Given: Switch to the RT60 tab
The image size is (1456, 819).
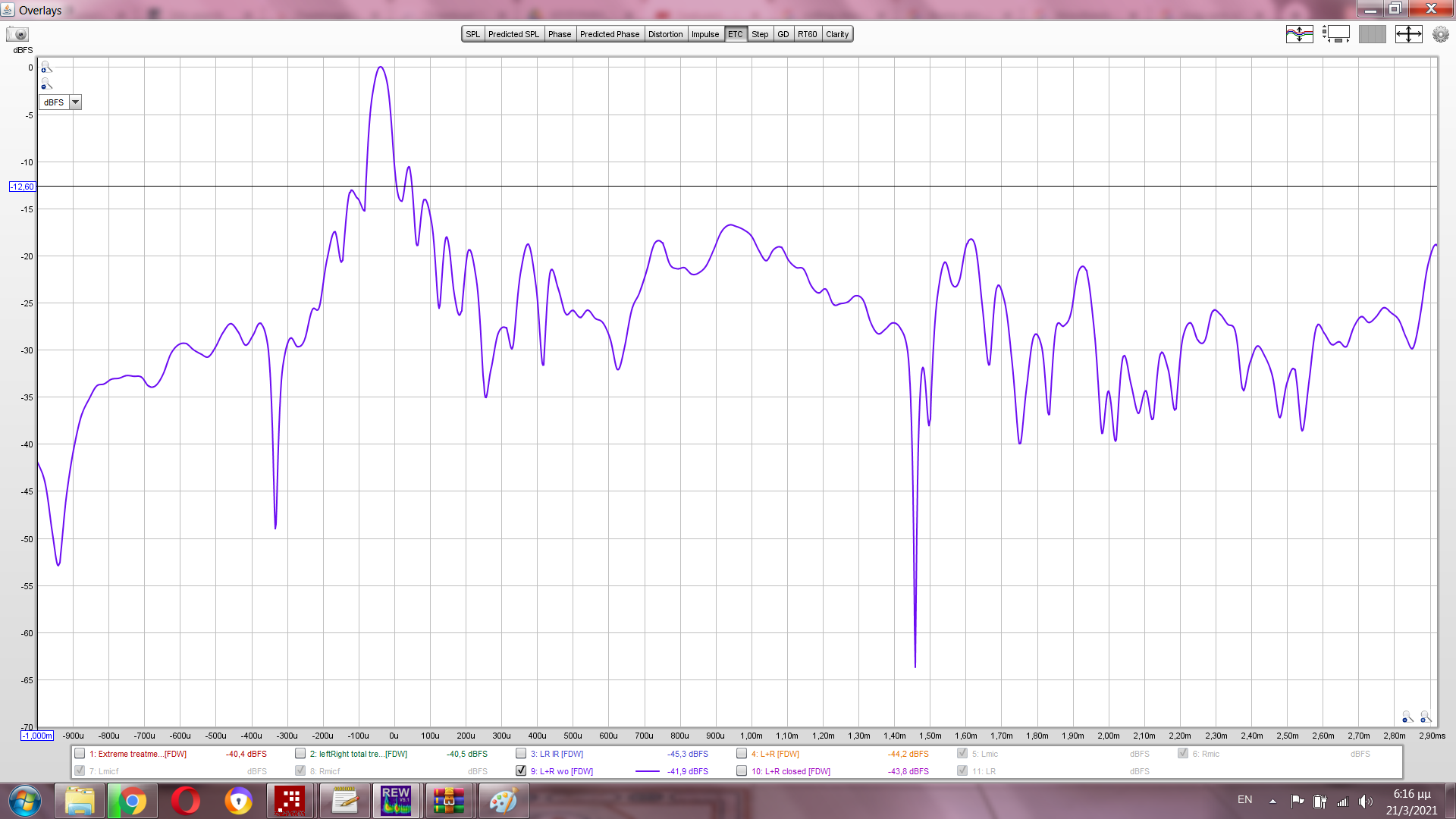Looking at the screenshot, I should (807, 34).
